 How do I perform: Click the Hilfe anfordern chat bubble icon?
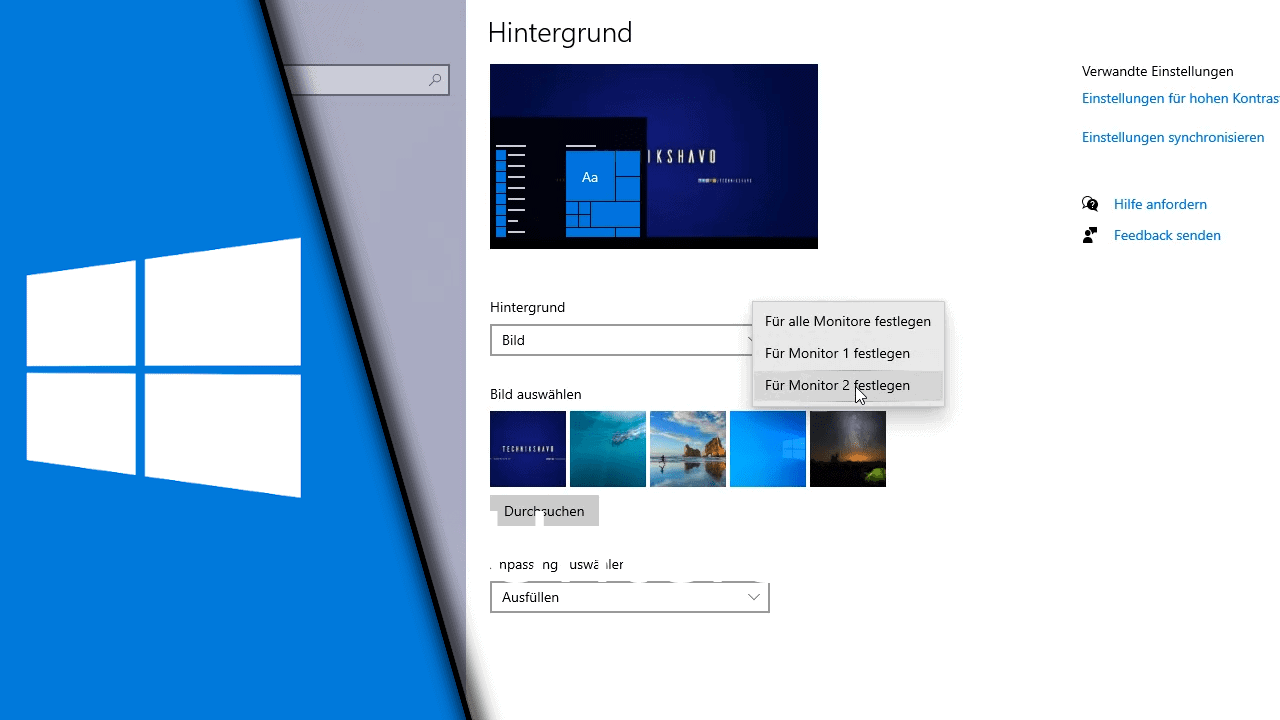point(1090,204)
